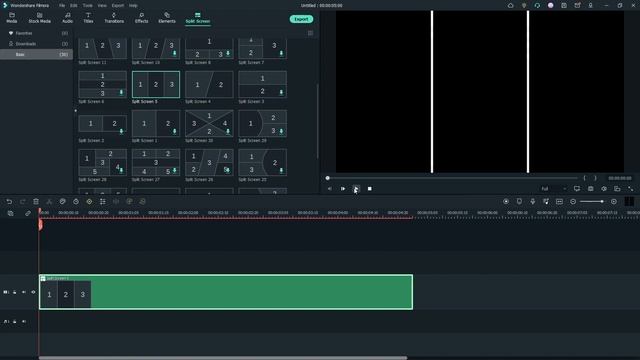Choose the Split Screen 6 template
This screenshot has width=640, height=360.
(x=102, y=84)
